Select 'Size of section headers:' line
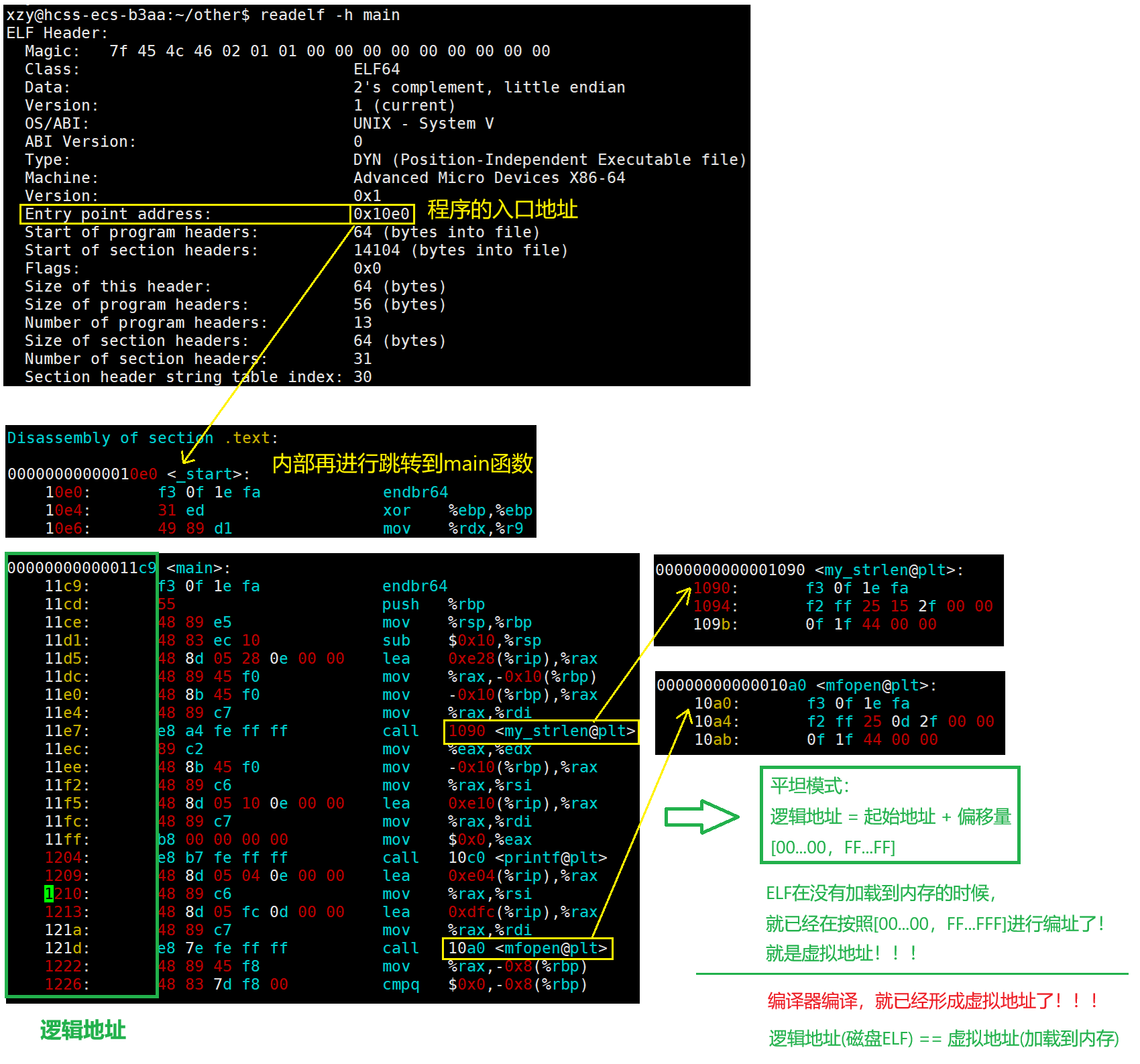1140x1064 pixels. (x=235, y=341)
